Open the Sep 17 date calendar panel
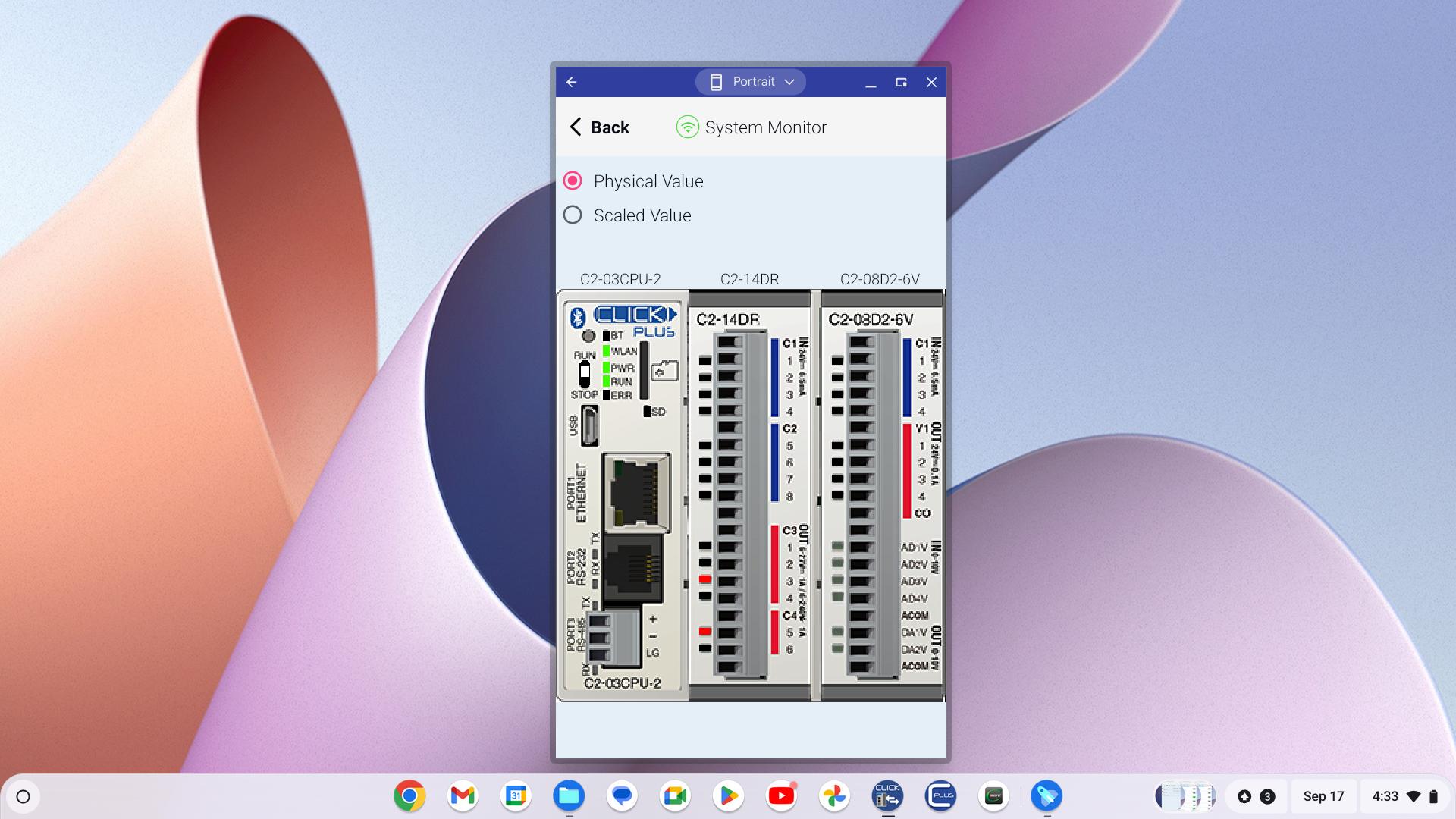 1323,796
